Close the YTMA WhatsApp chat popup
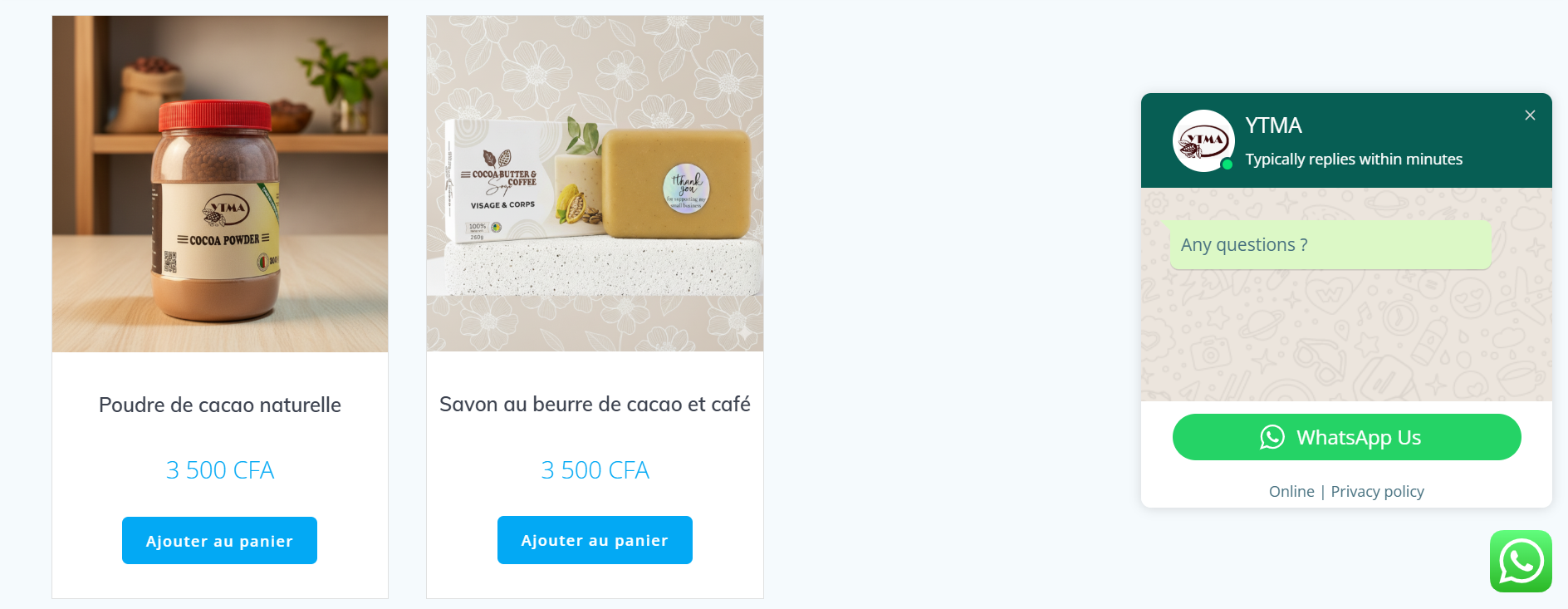The width and height of the screenshot is (1568, 609). pos(1530,115)
